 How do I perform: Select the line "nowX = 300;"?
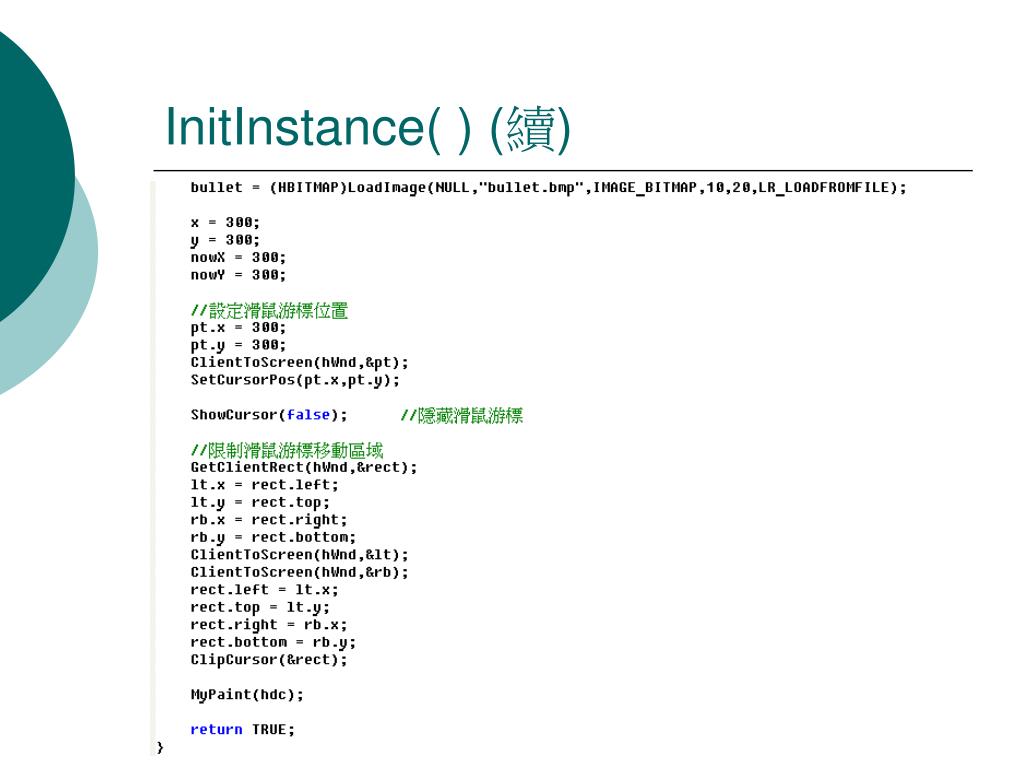point(238,257)
